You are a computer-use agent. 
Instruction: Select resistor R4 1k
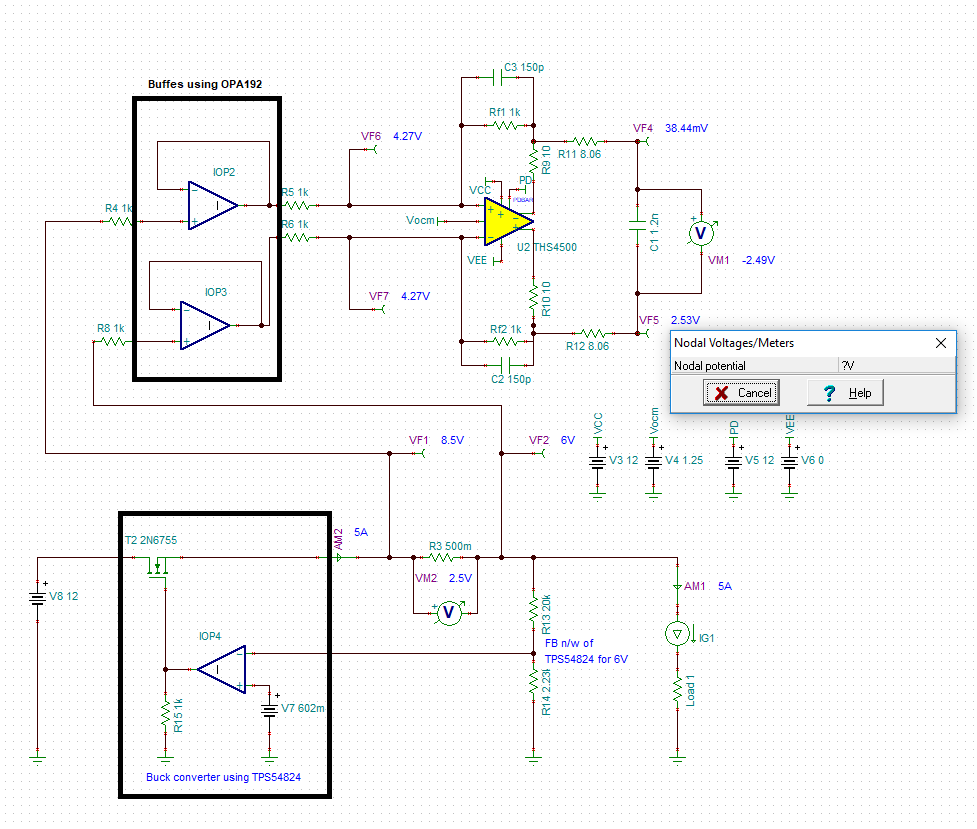120,221
